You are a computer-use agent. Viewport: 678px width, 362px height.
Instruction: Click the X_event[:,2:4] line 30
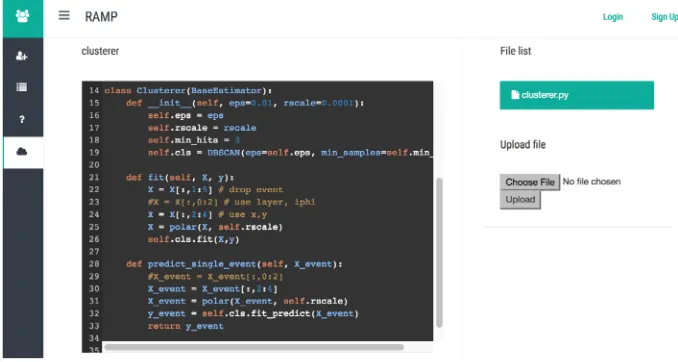click(213, 289)
